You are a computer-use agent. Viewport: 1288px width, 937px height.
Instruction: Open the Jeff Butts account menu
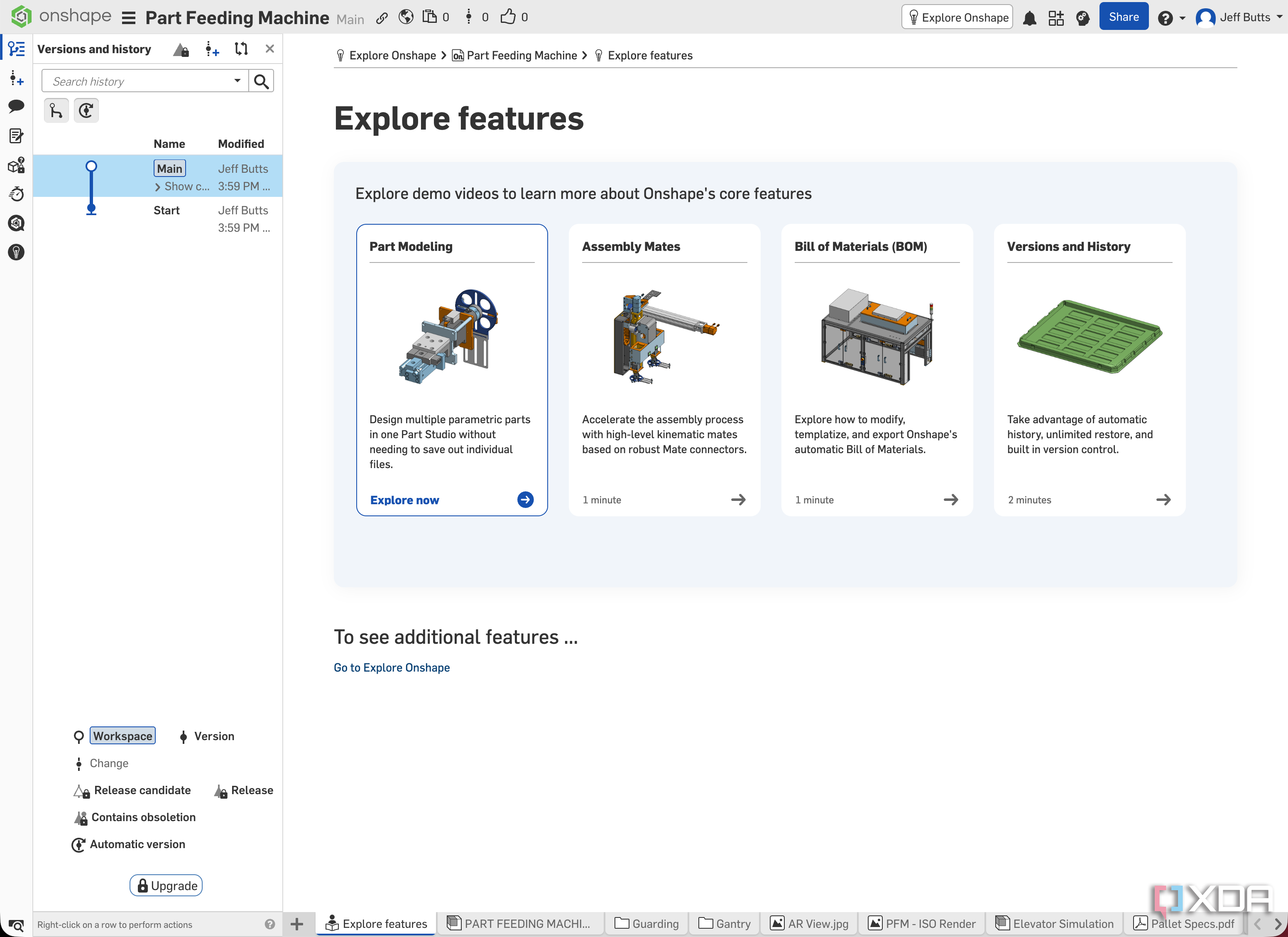(1239, 17)
